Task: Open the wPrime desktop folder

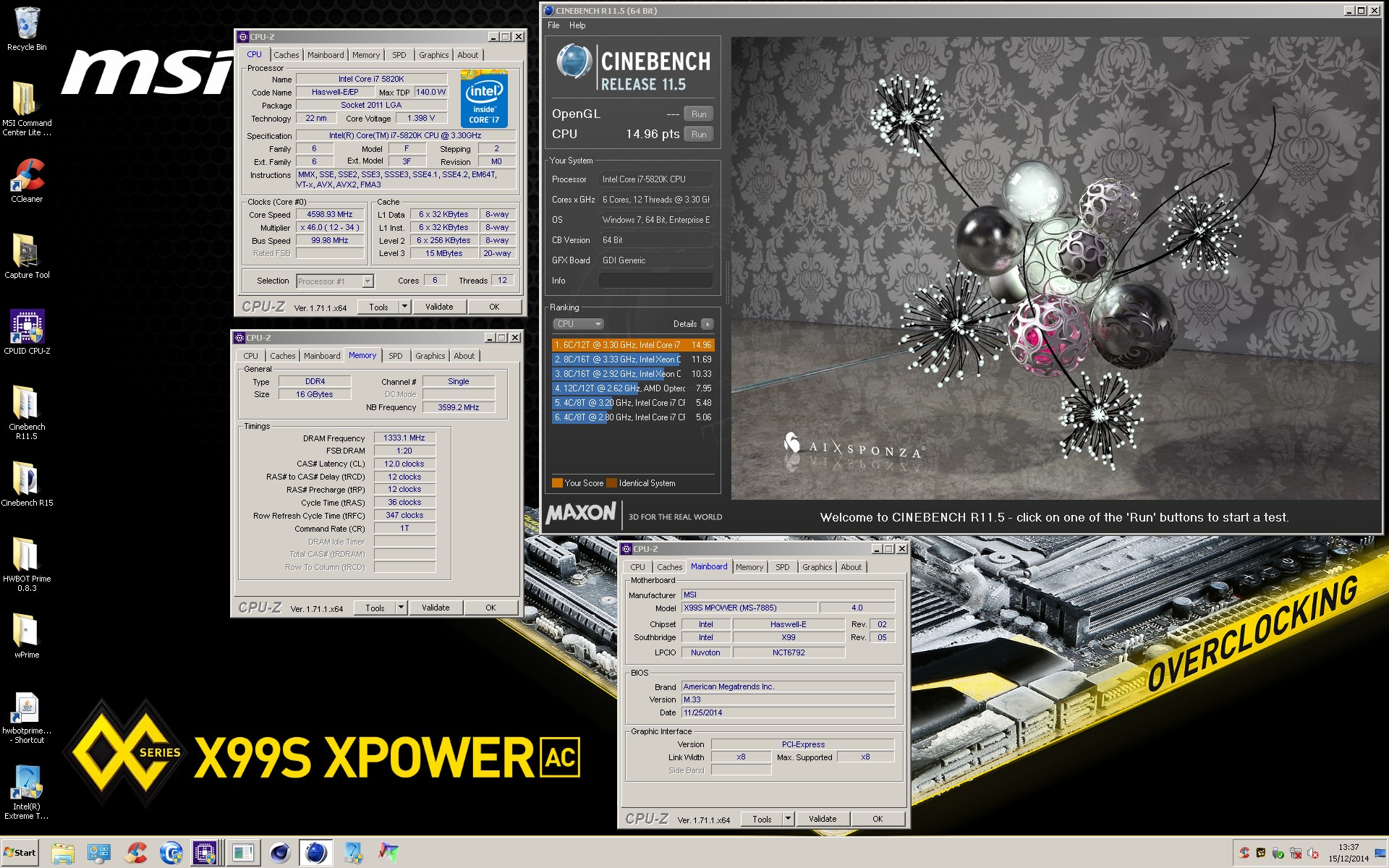Action: 27,637
